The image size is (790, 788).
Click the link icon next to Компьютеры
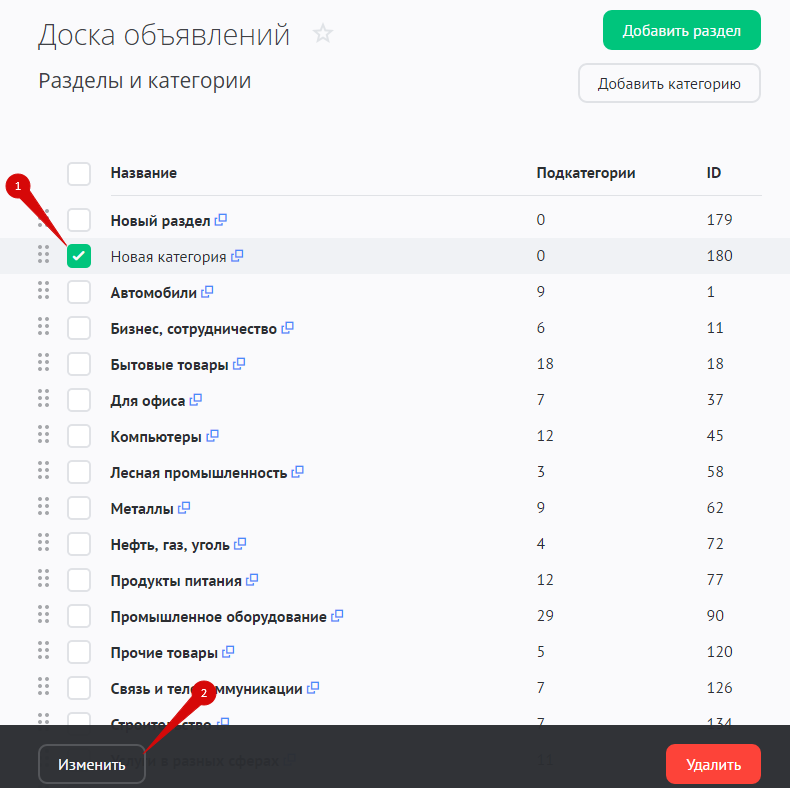click(212, 436)
